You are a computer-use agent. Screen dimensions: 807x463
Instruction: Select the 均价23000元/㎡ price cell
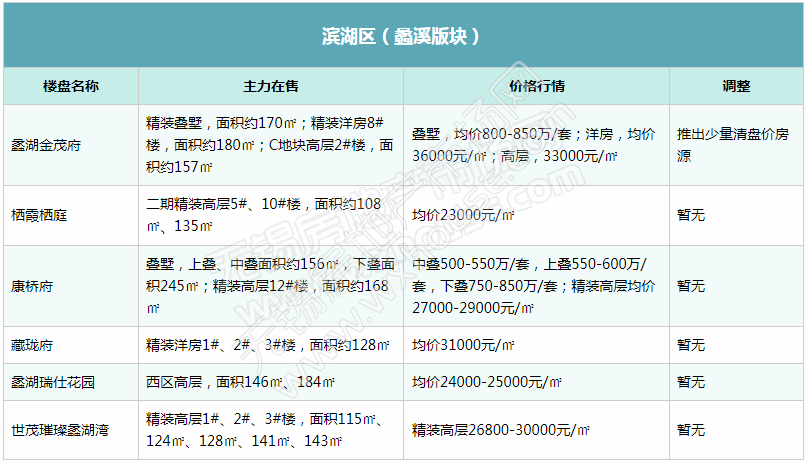(463, 215)
